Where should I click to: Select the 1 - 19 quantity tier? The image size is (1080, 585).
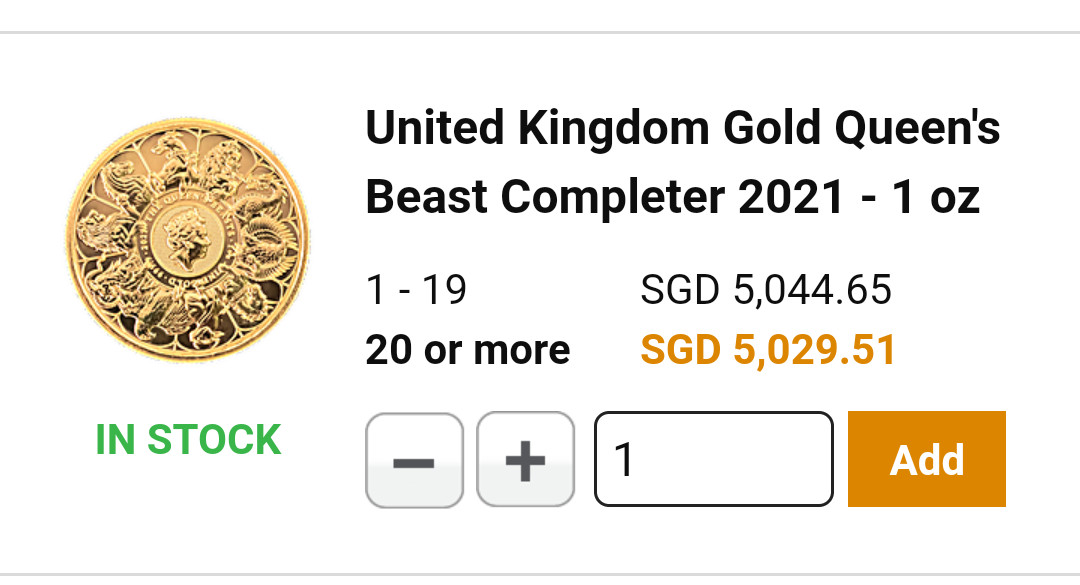click(416, 291)
